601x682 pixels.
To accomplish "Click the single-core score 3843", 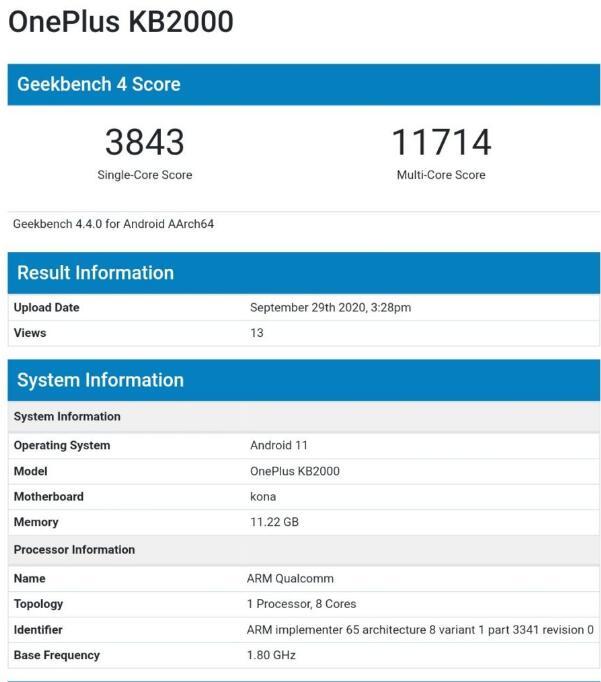I will (144, 142).
